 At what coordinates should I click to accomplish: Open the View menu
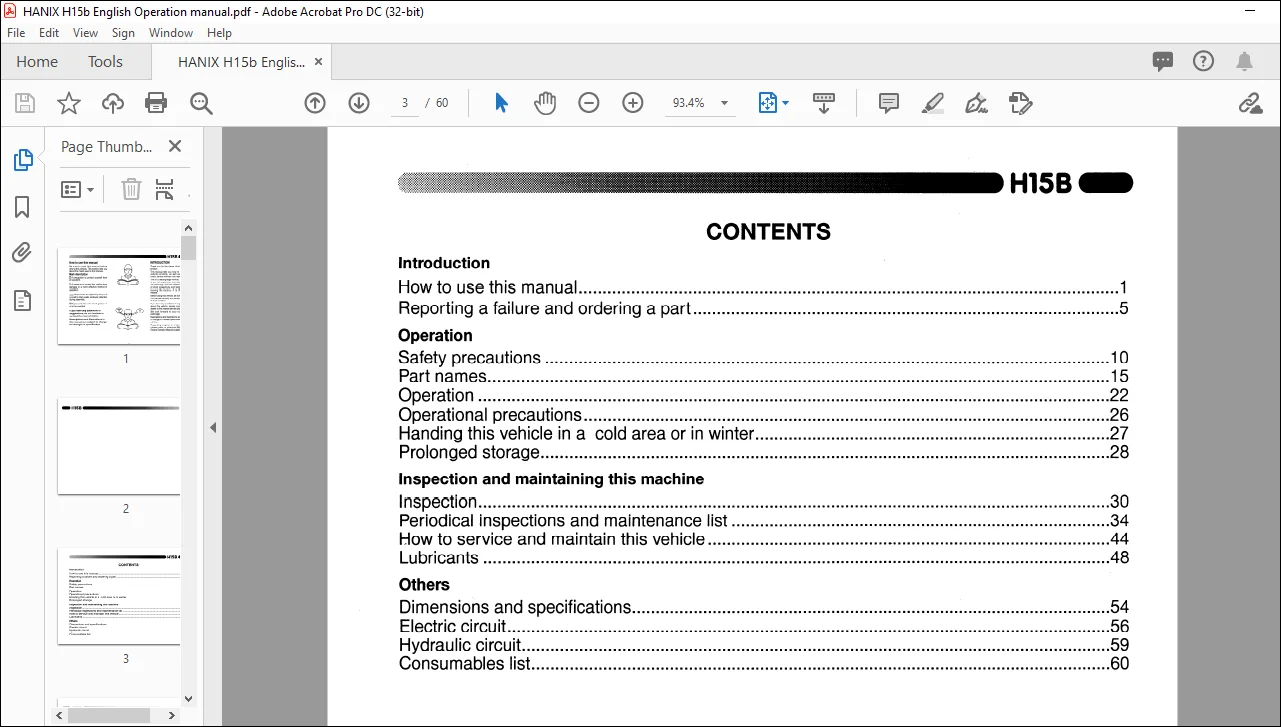pyautogui.click(x=85, y=33)
